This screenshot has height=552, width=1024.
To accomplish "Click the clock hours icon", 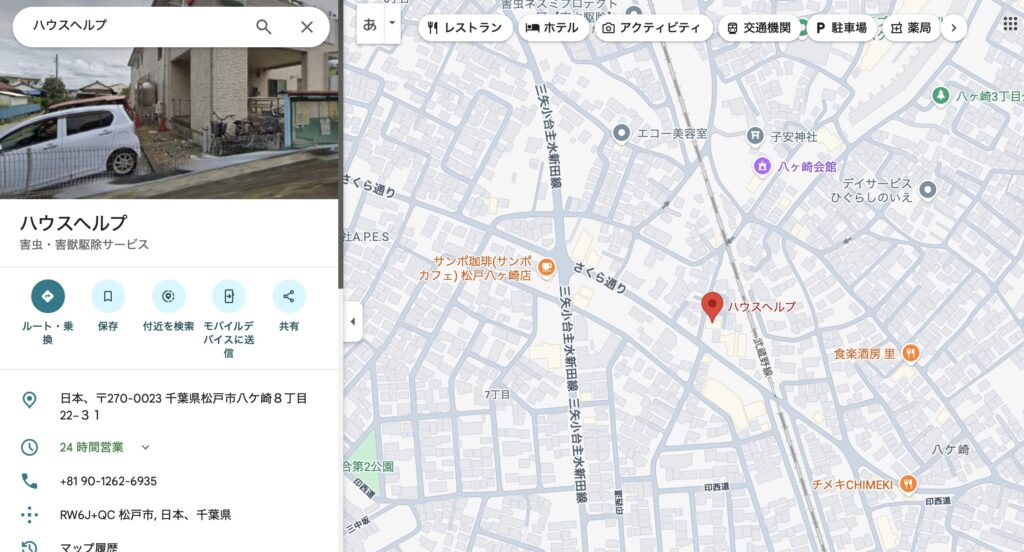I will coord(29,447).
